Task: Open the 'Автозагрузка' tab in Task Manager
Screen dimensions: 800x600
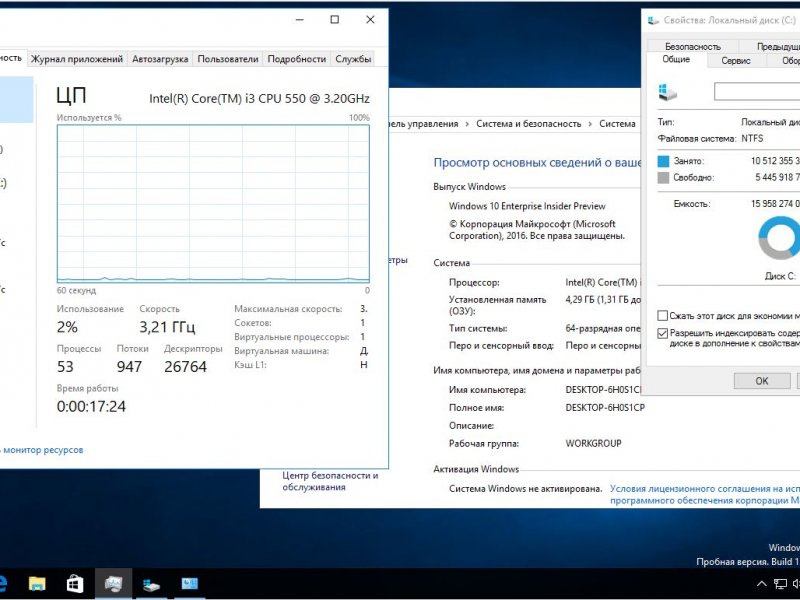Action: tap(160, 59)
